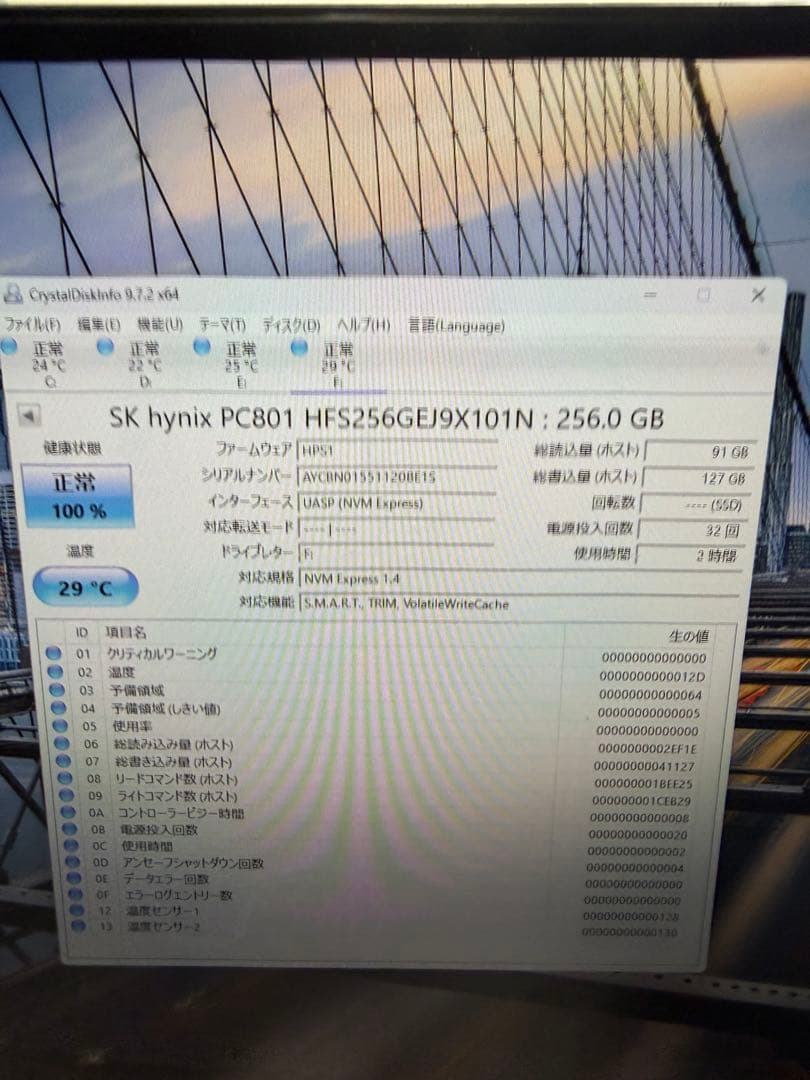Click the power on hours value 2 時間
Viewport: 810px width, 1080px height.
pos(690,554)
